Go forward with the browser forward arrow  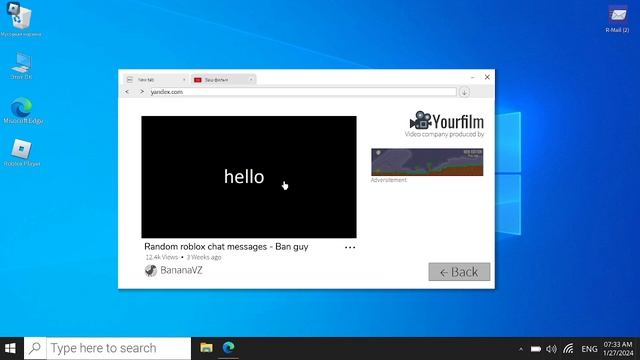point(142,92)
